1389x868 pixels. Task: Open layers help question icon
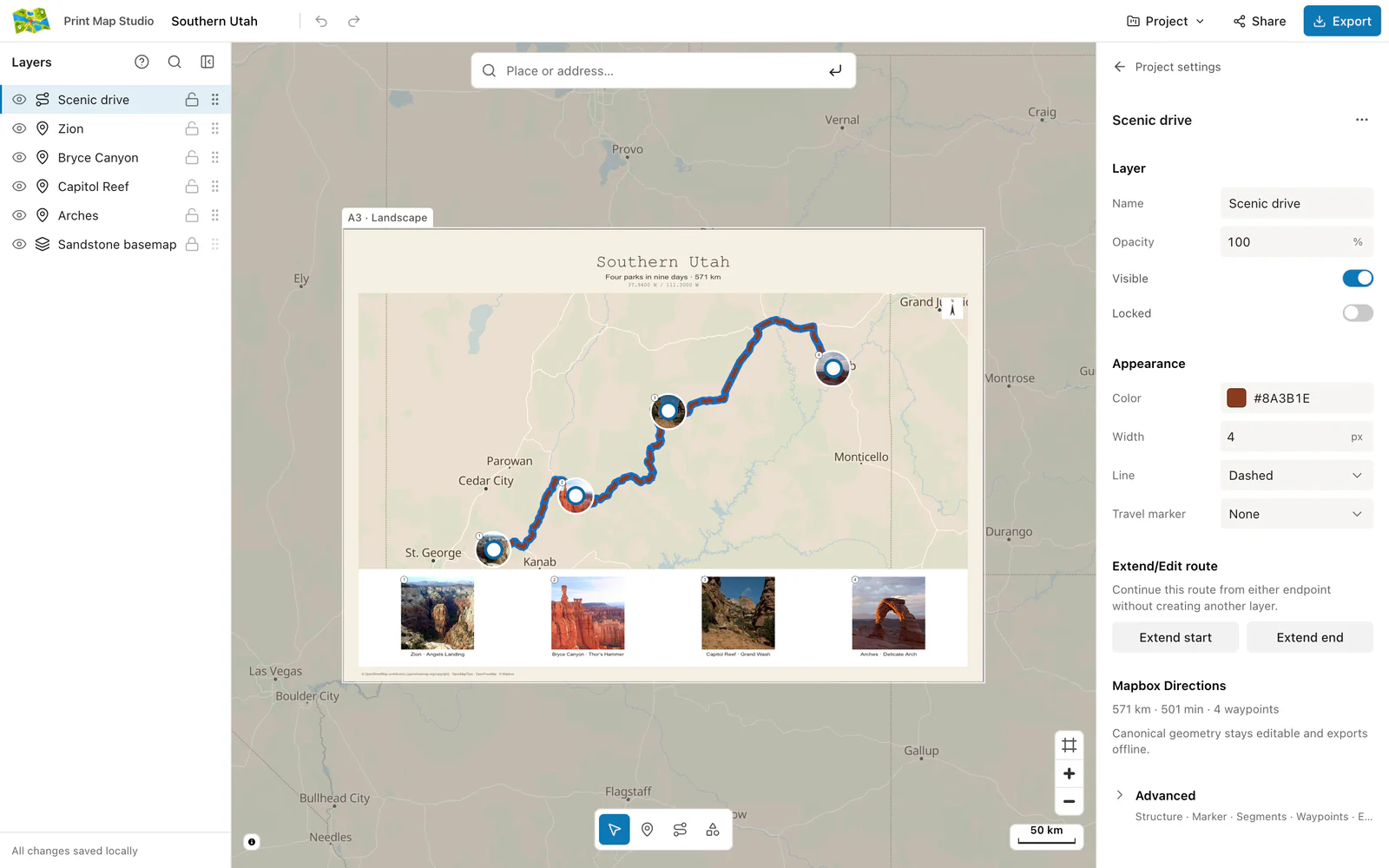point(142,62)
